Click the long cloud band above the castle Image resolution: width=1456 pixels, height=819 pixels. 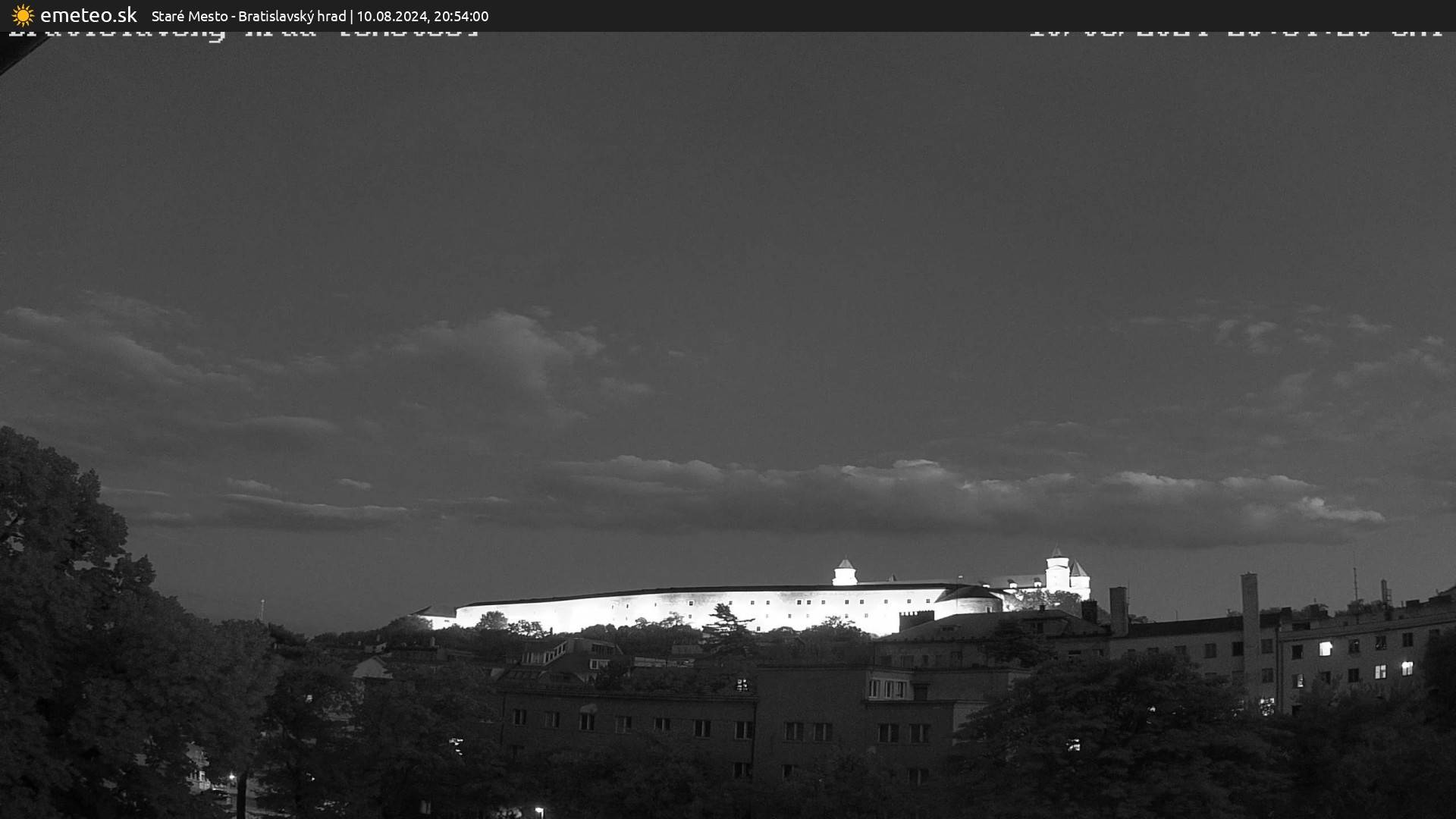[948, 500]
